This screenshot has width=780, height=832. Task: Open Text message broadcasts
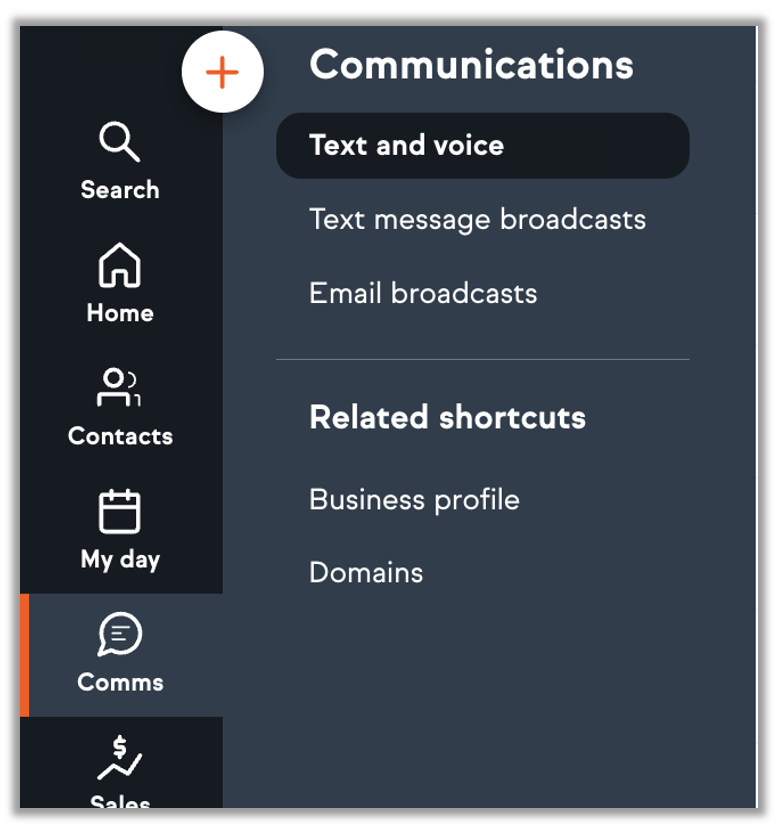click(x=477, y=220)
